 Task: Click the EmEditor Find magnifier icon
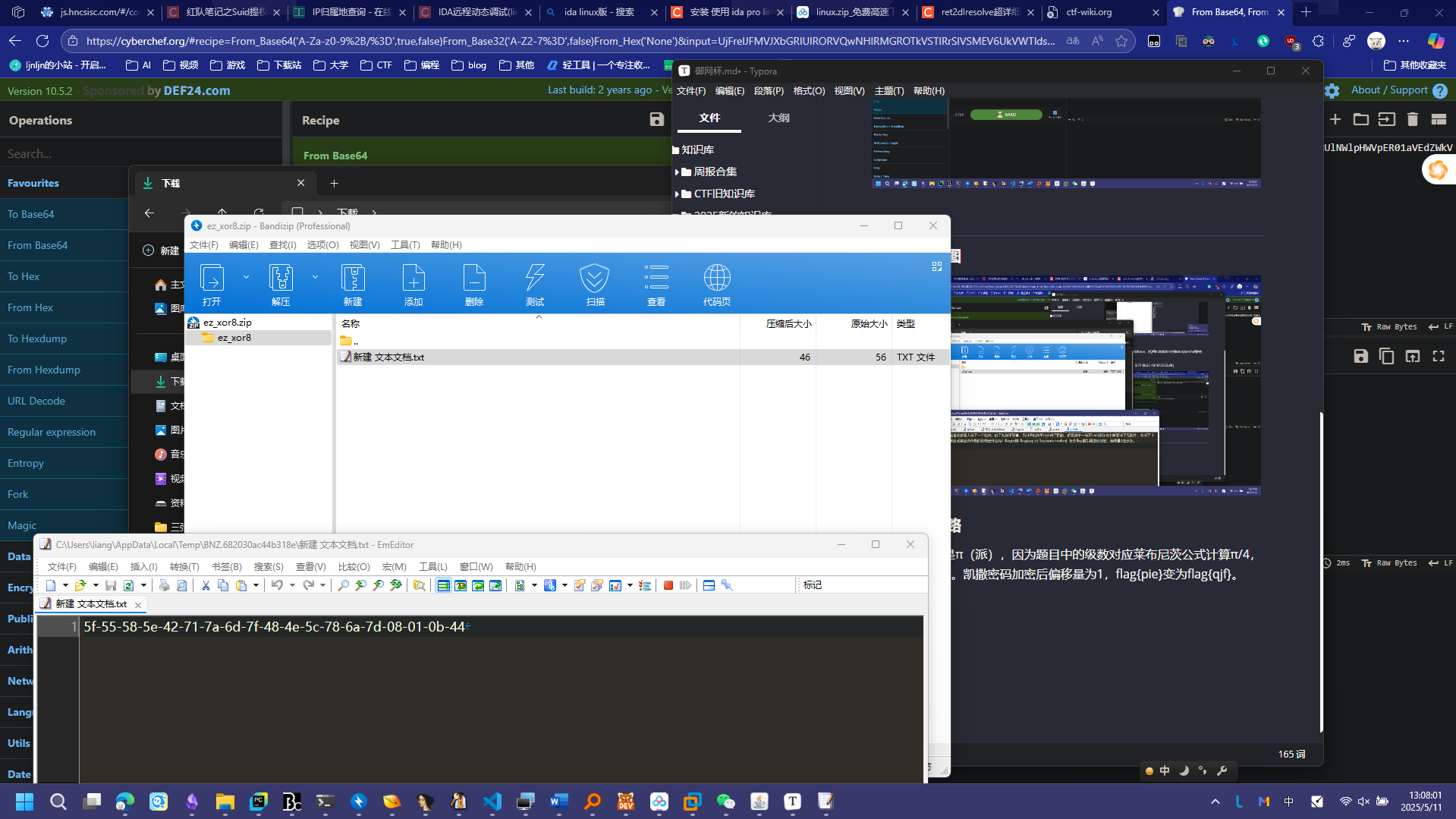[x=343, y=585]
